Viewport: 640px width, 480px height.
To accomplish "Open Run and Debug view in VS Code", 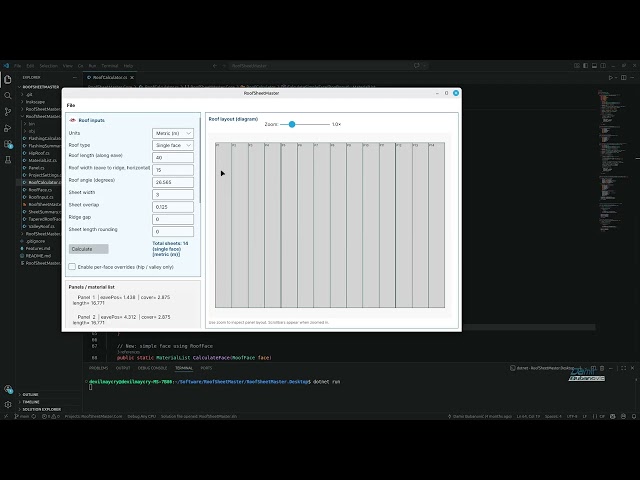I will point(8,128).
